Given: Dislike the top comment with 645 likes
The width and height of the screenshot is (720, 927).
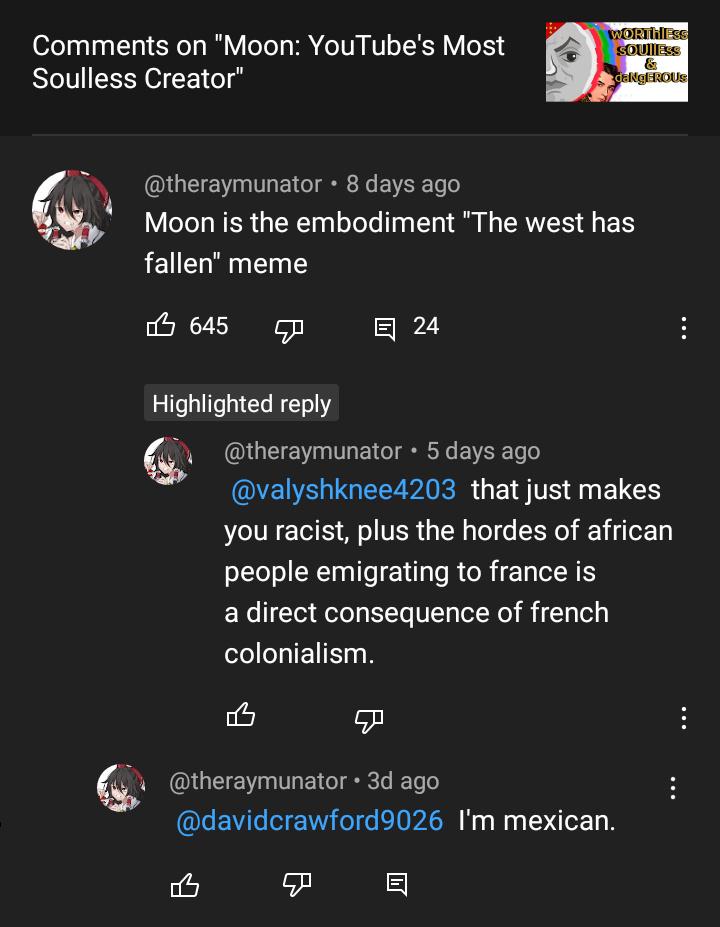Looking at the screenshot, I should (x=289, y=328).
